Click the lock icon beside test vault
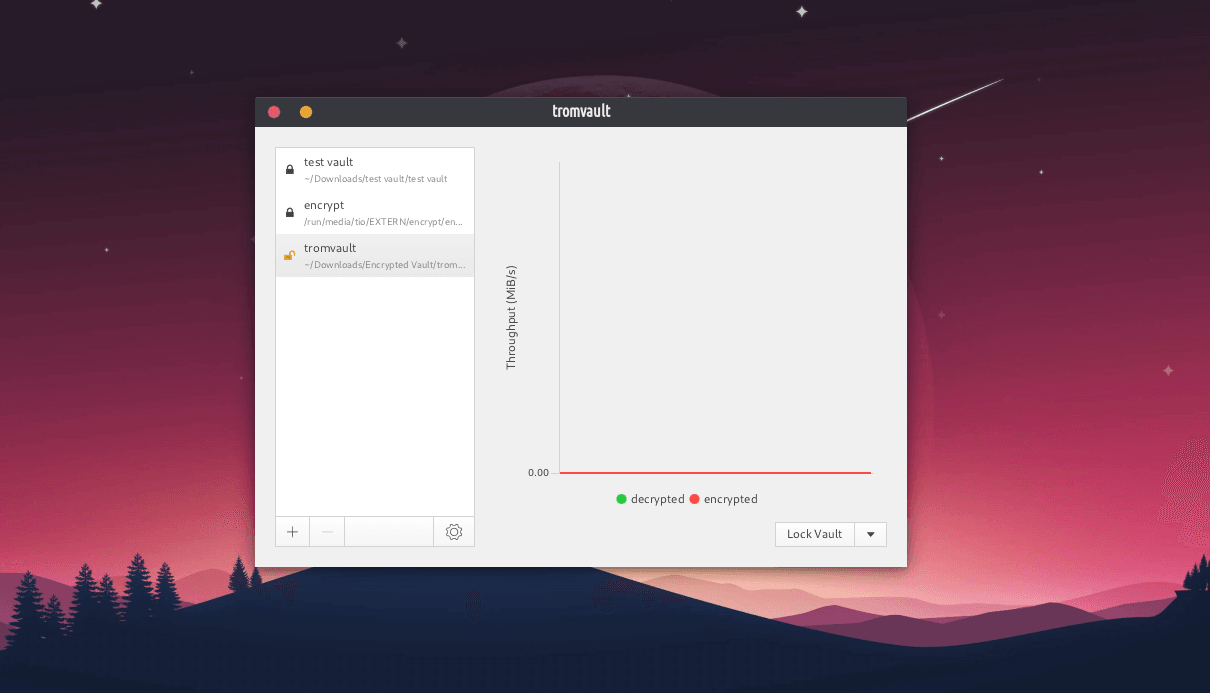 [x=290, y=170]
